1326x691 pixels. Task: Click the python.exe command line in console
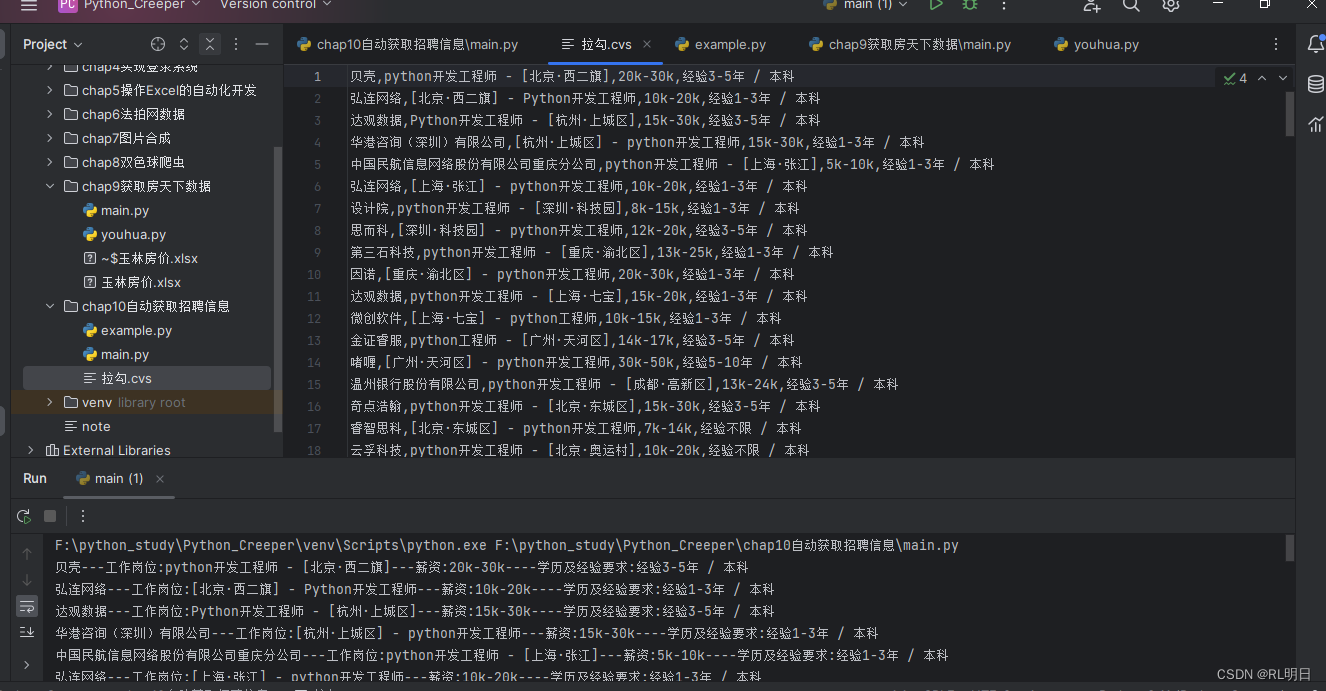pyautogui.click(x=507, y=545)
